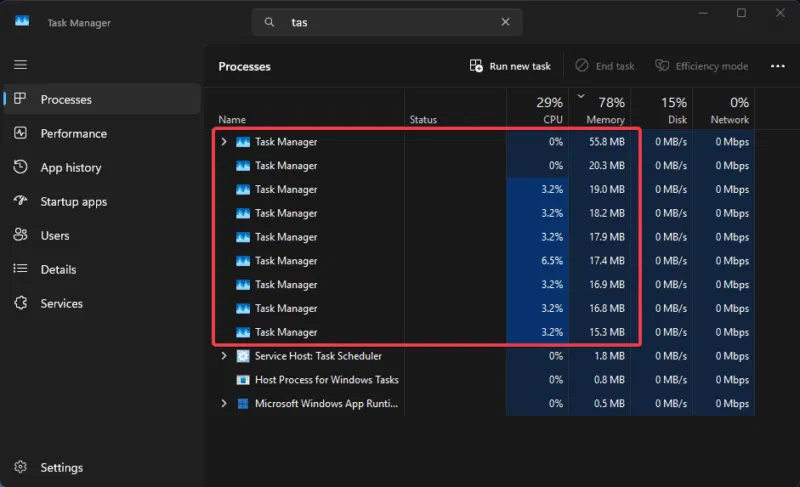
Task: Click the Users people icon
Action: pos(20,235)
